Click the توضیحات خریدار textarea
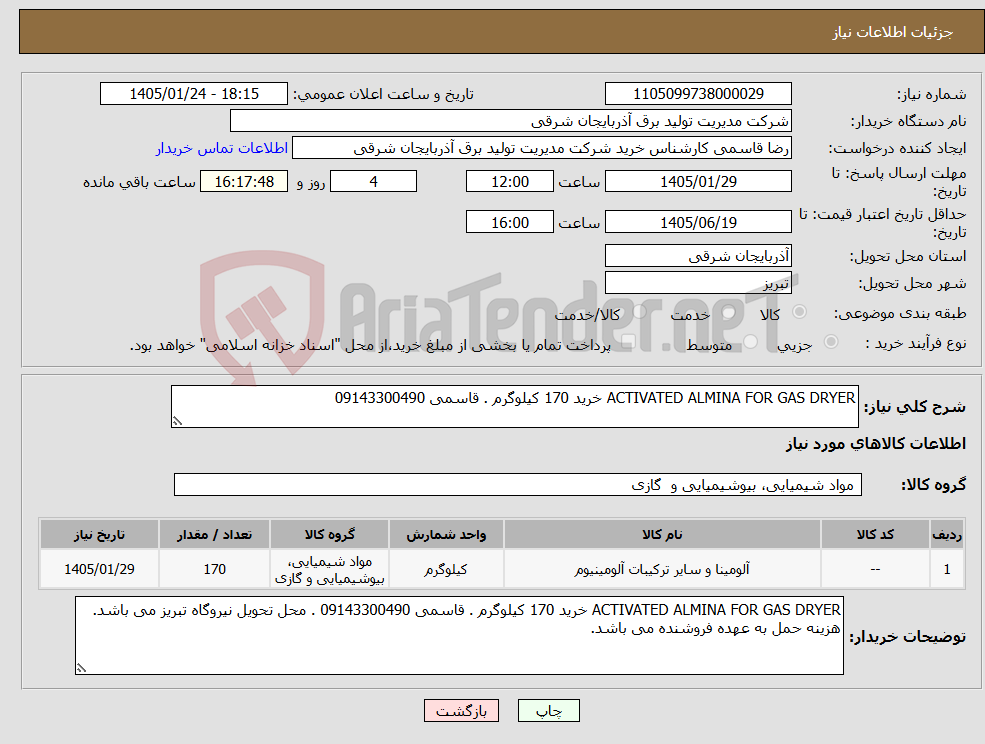This screenshot has height=744, width=985. click(x=459, y=636)
